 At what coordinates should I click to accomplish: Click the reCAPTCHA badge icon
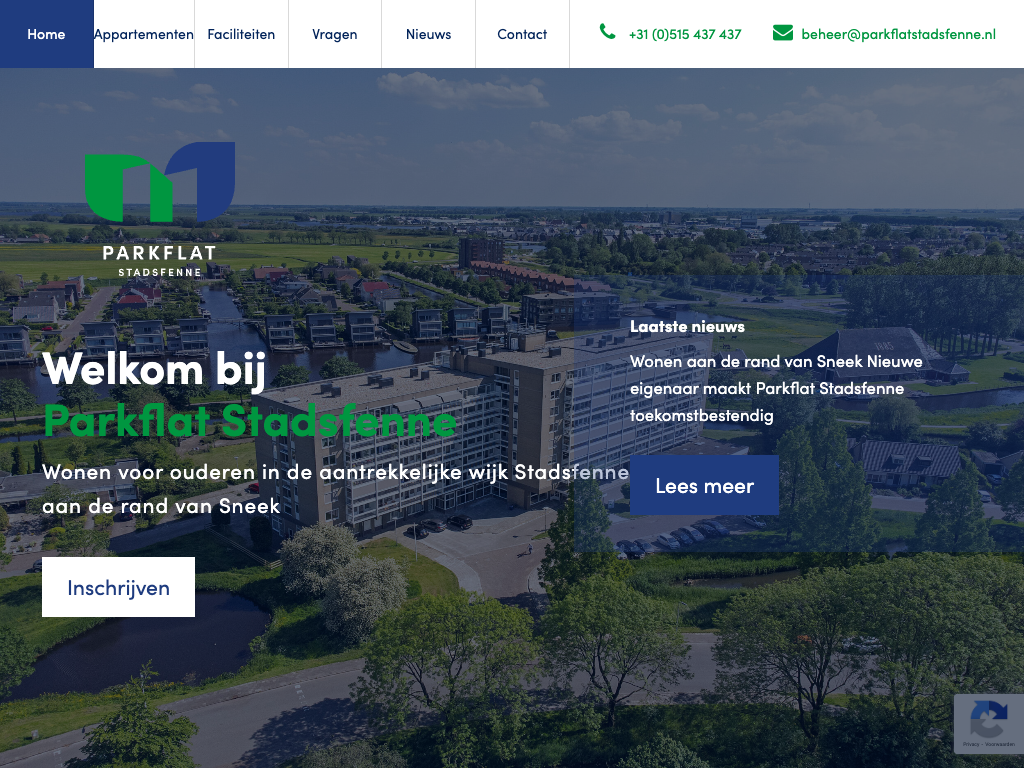click(989, 719)
